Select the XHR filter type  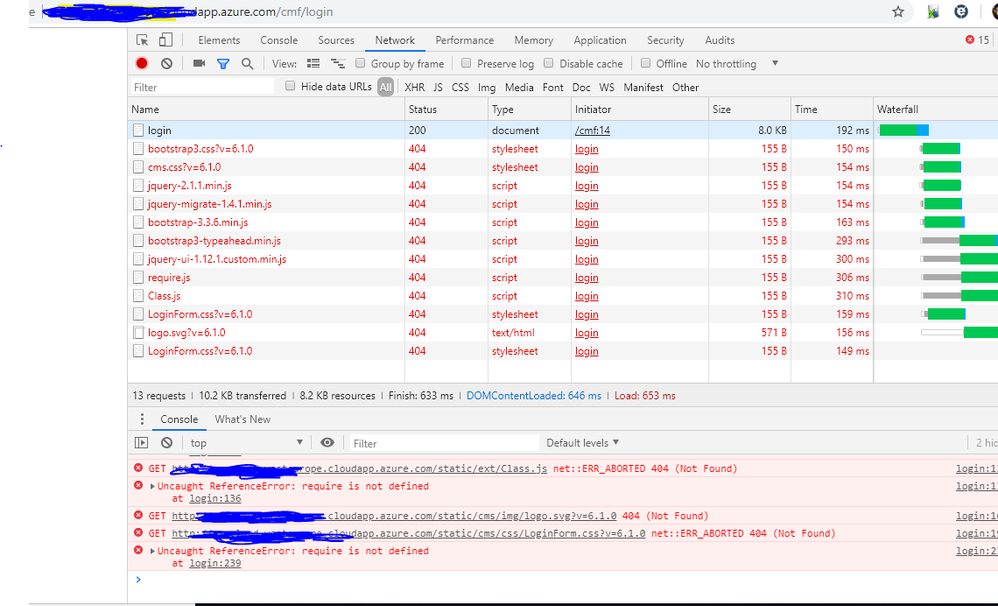414,87
